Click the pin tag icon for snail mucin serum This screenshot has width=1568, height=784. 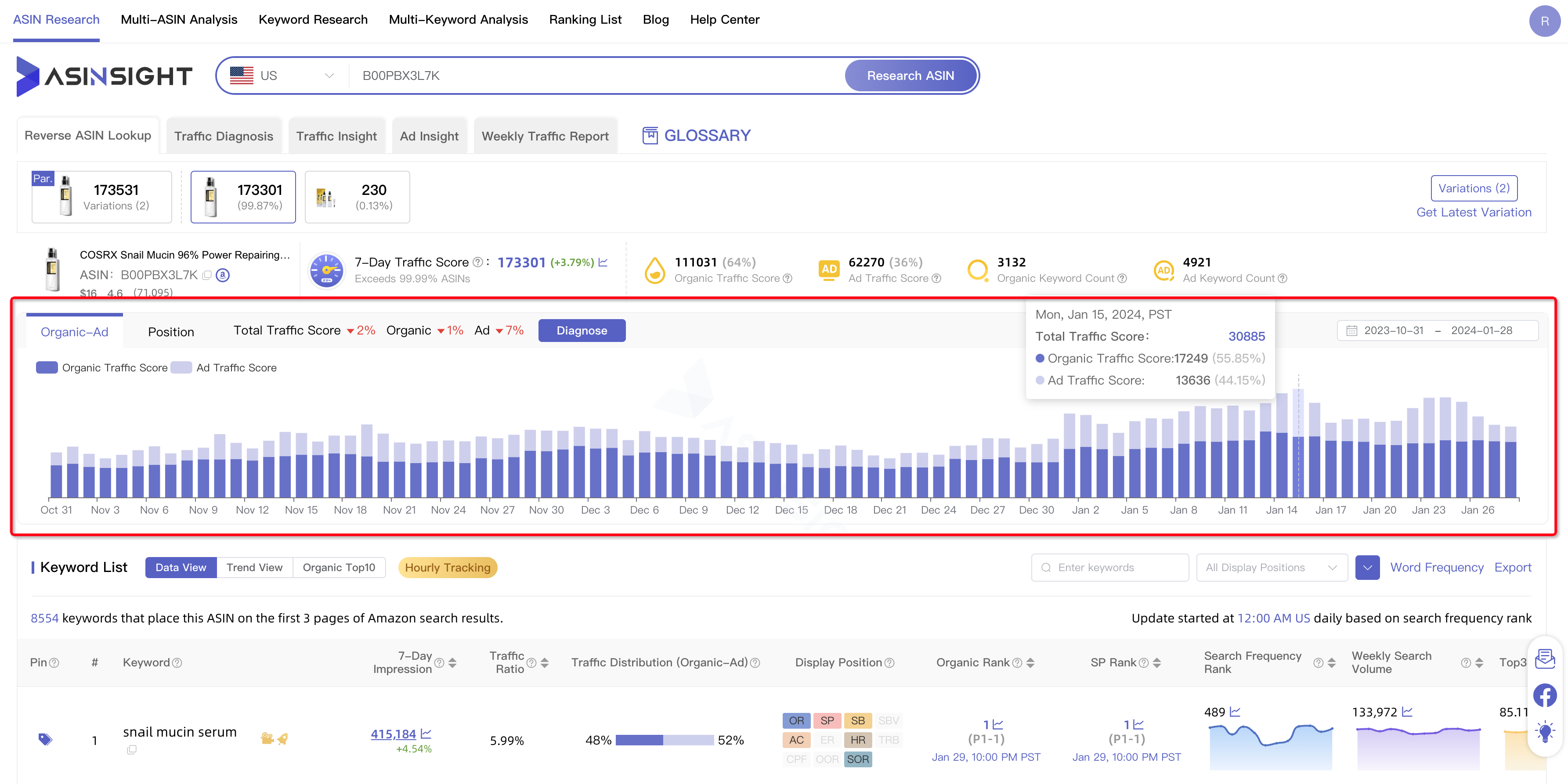click(x=45, y=739)
